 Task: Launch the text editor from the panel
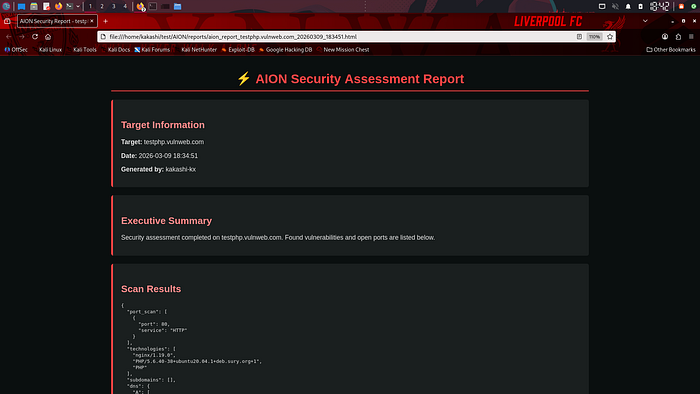(46, 6)
